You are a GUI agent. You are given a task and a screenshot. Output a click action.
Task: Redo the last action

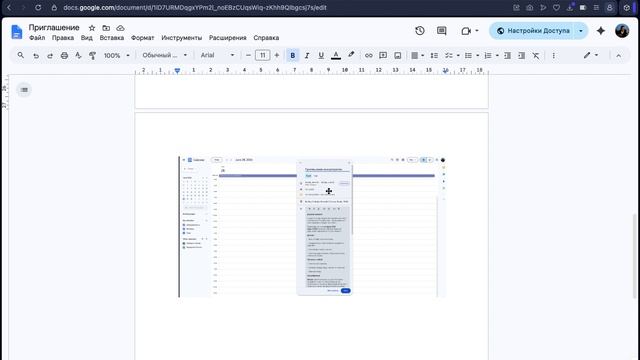pos(50,56)
